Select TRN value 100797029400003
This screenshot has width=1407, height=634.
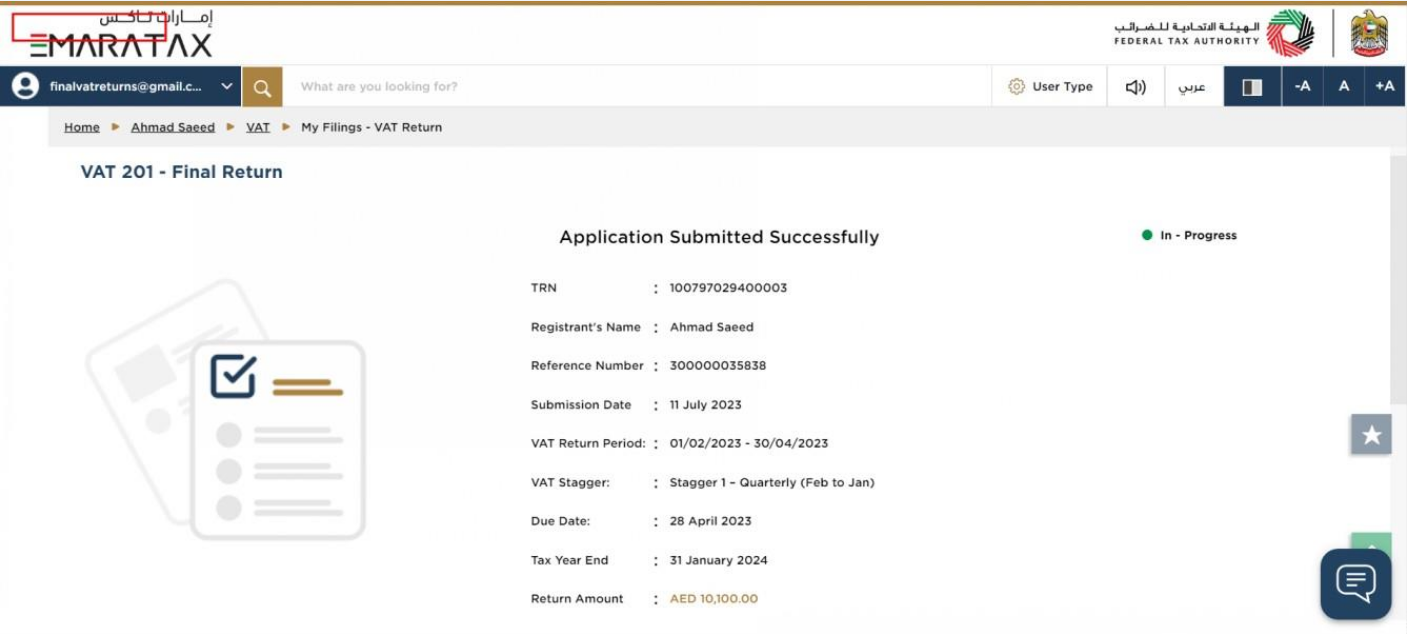pyautogui.click(x=728, y=288)
